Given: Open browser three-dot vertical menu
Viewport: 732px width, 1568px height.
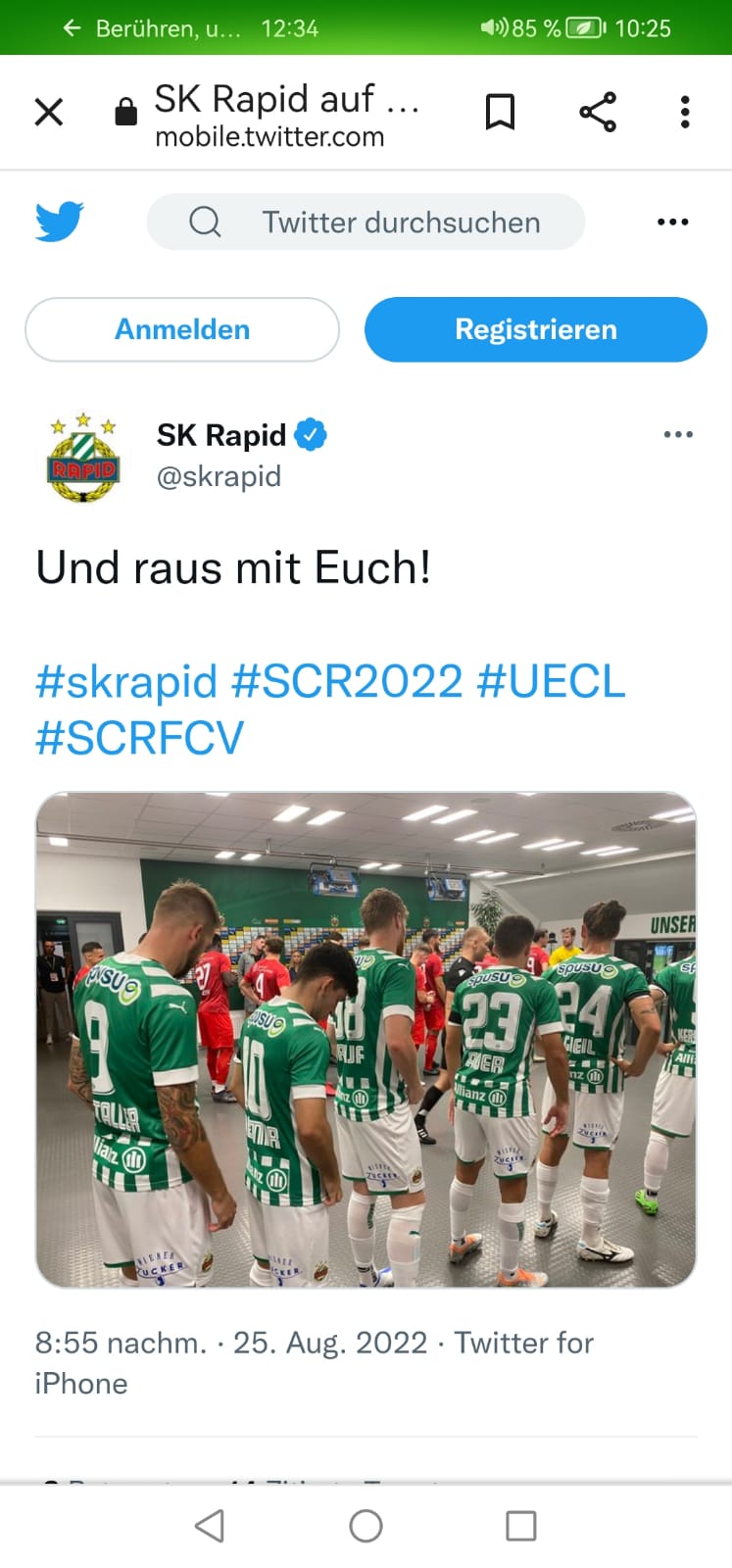Looking at the screenshot, I should 685,112.
